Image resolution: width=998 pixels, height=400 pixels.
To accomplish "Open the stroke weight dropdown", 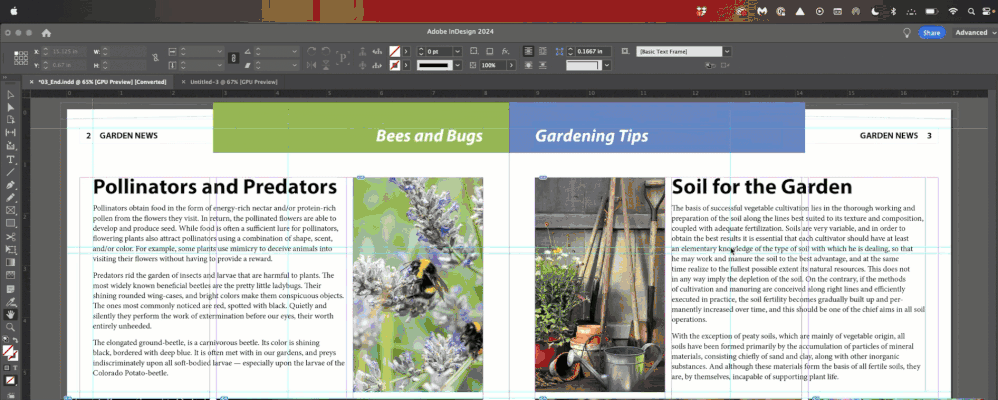I will click(x=456, y=51).
